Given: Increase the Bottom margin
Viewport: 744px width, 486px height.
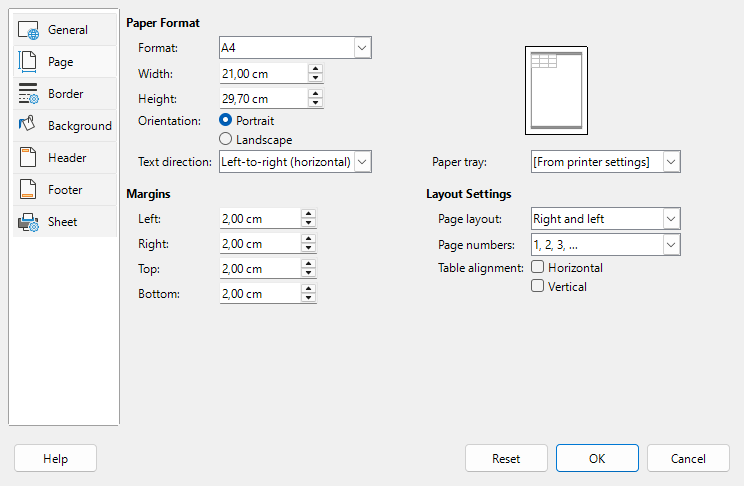Looking at the screenshot, I should [x=308, y=289].
